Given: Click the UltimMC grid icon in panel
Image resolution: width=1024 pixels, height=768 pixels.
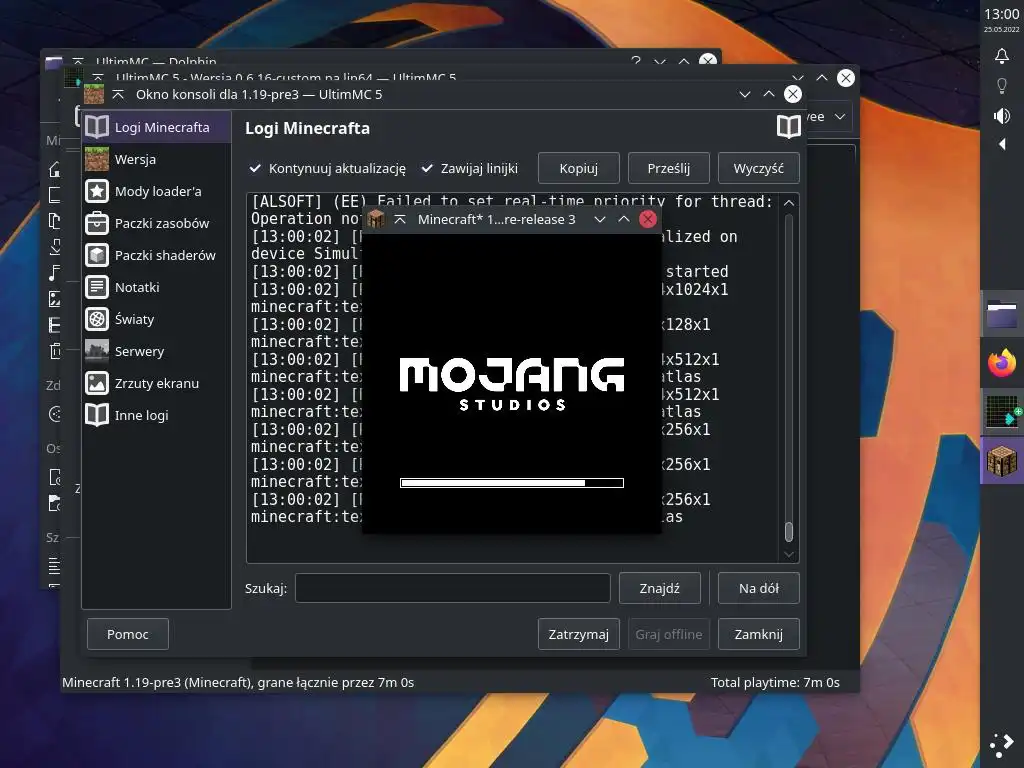Looking at the screenshot, I should coord(1002,411).
